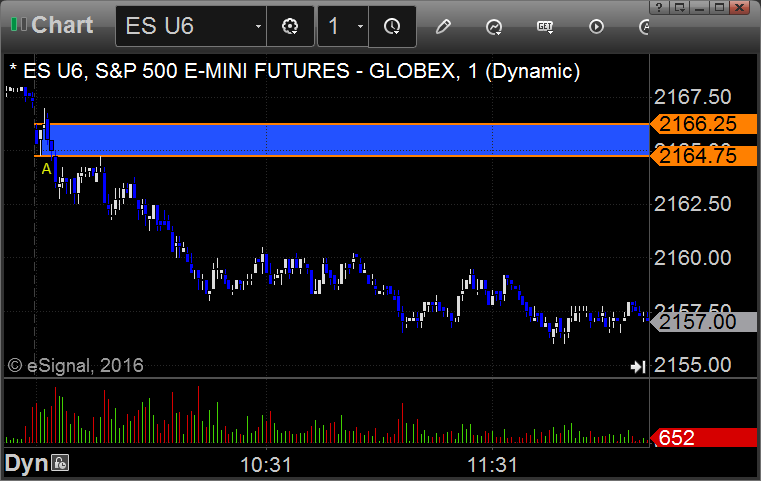Screen dimensions: 761x481
Task: Expand the interval dropdown arrow beside 1
Action: pyautogui.click(x=360, y=27)
